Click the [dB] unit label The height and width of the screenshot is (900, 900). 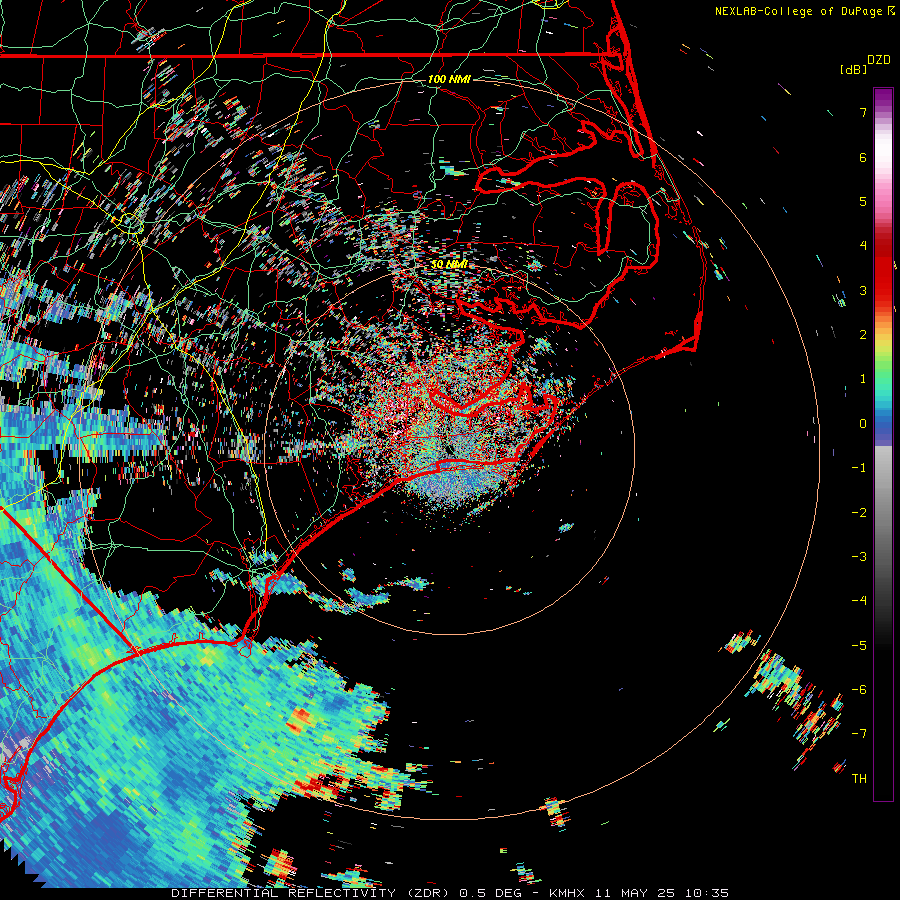pyautogui.click(x=854, y=69)
